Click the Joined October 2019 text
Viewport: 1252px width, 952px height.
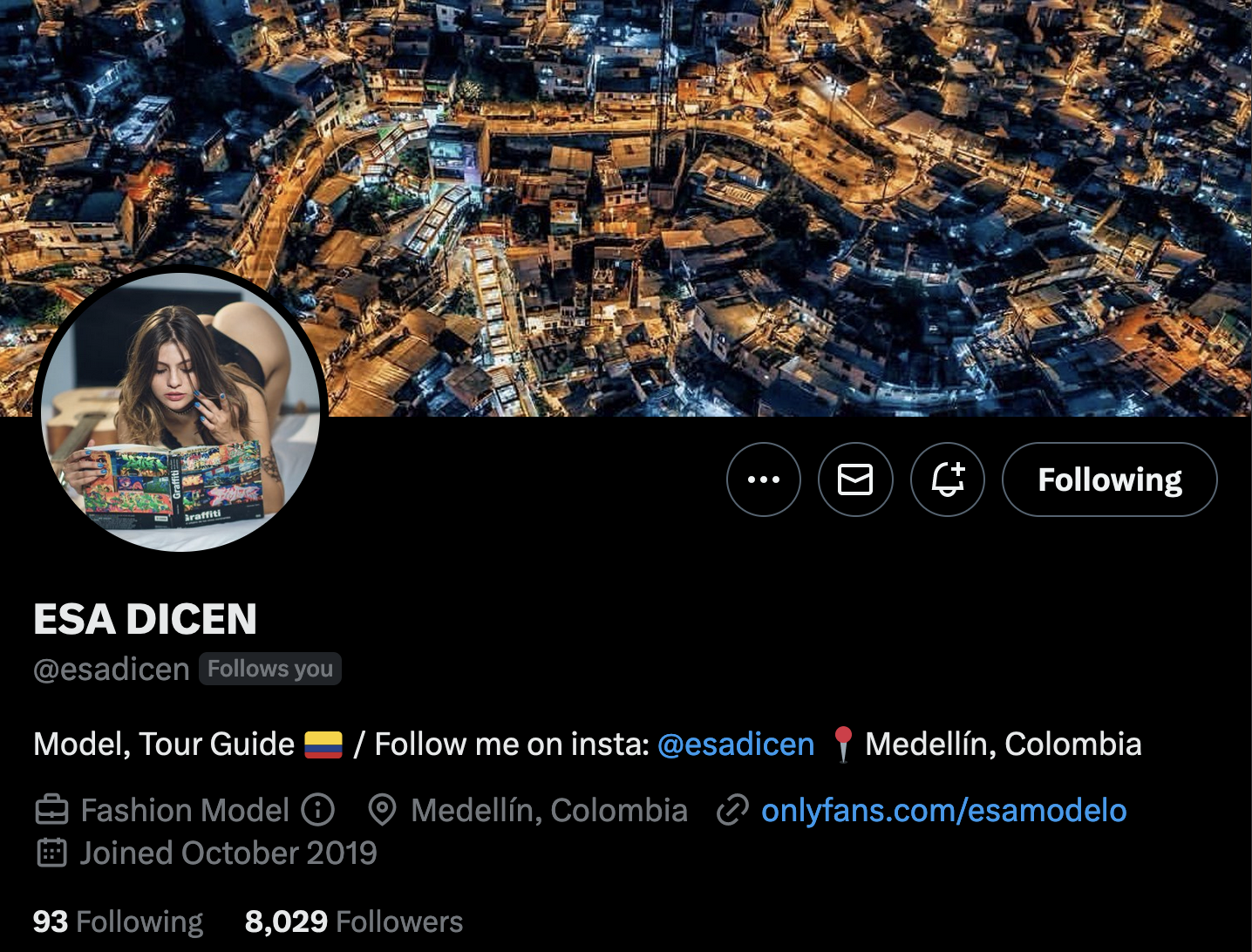[228, 853]
